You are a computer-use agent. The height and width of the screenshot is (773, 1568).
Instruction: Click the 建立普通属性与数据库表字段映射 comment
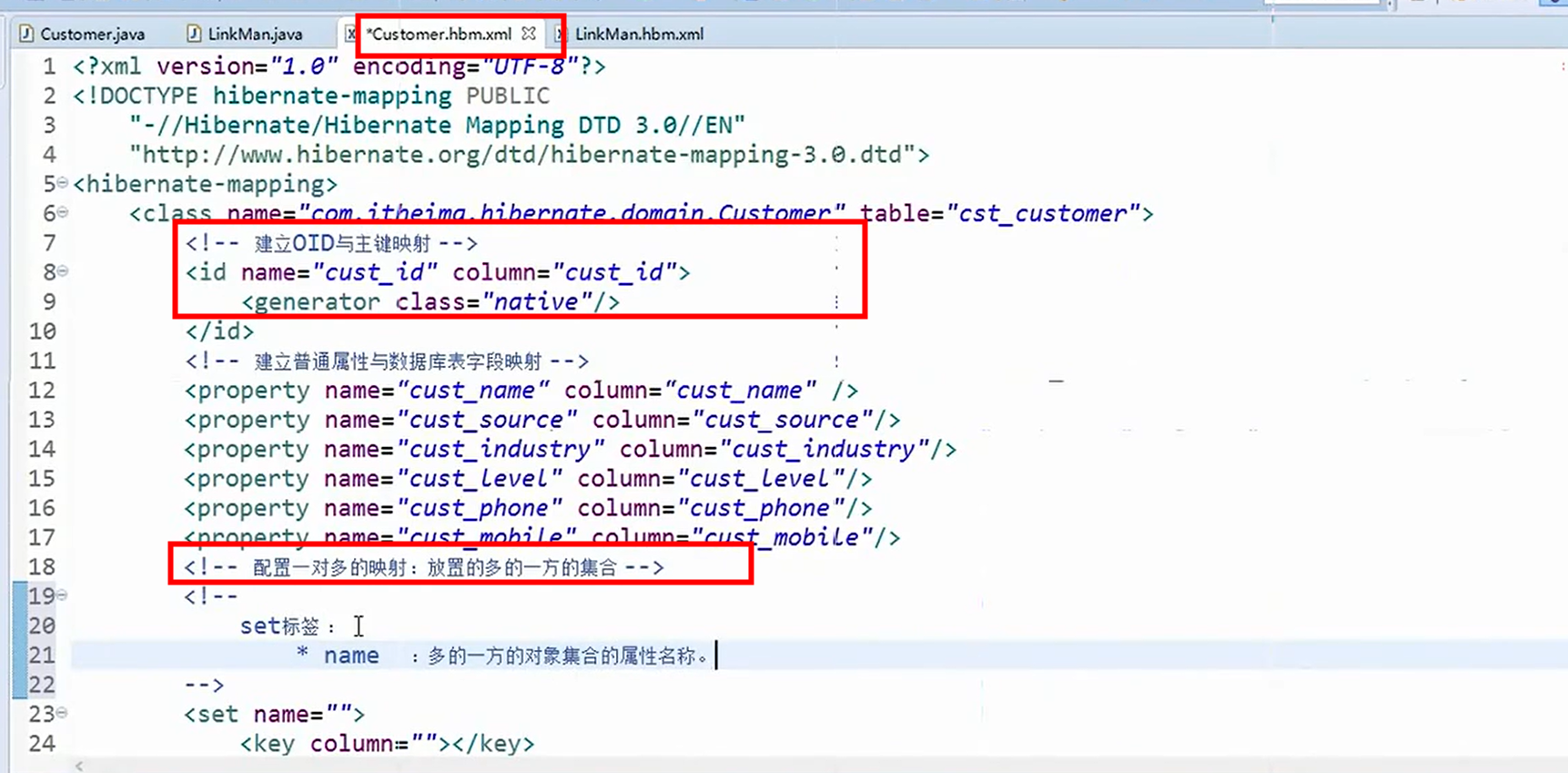click(387, 361)
